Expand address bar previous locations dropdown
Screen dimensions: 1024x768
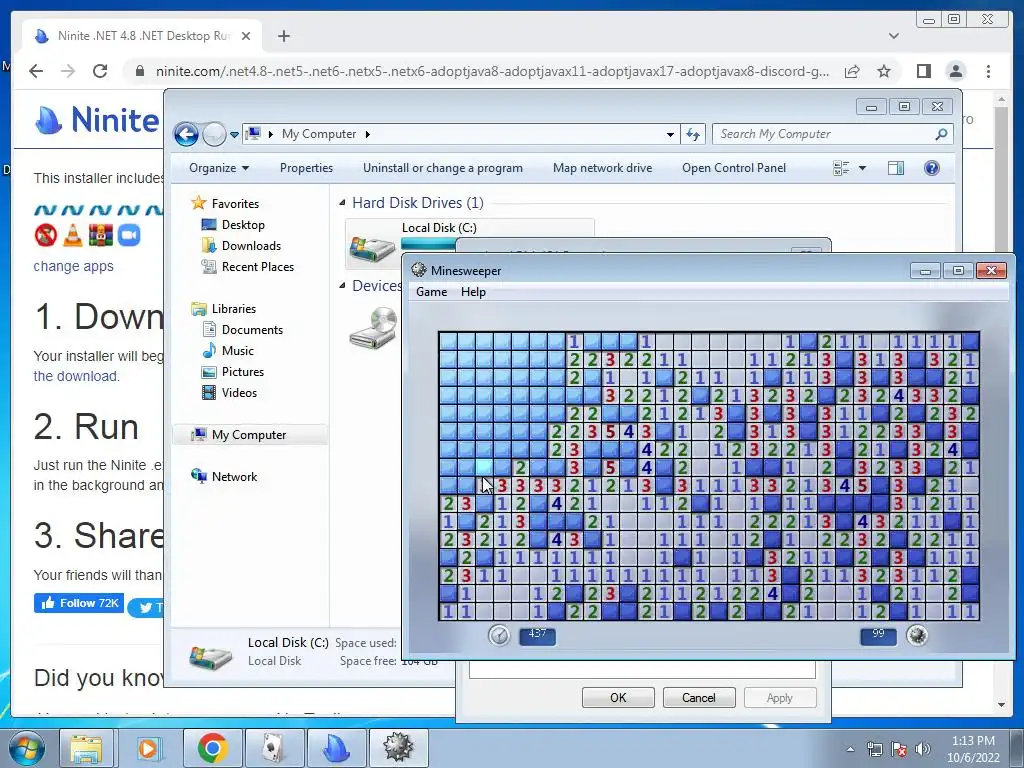pos(670,135)
